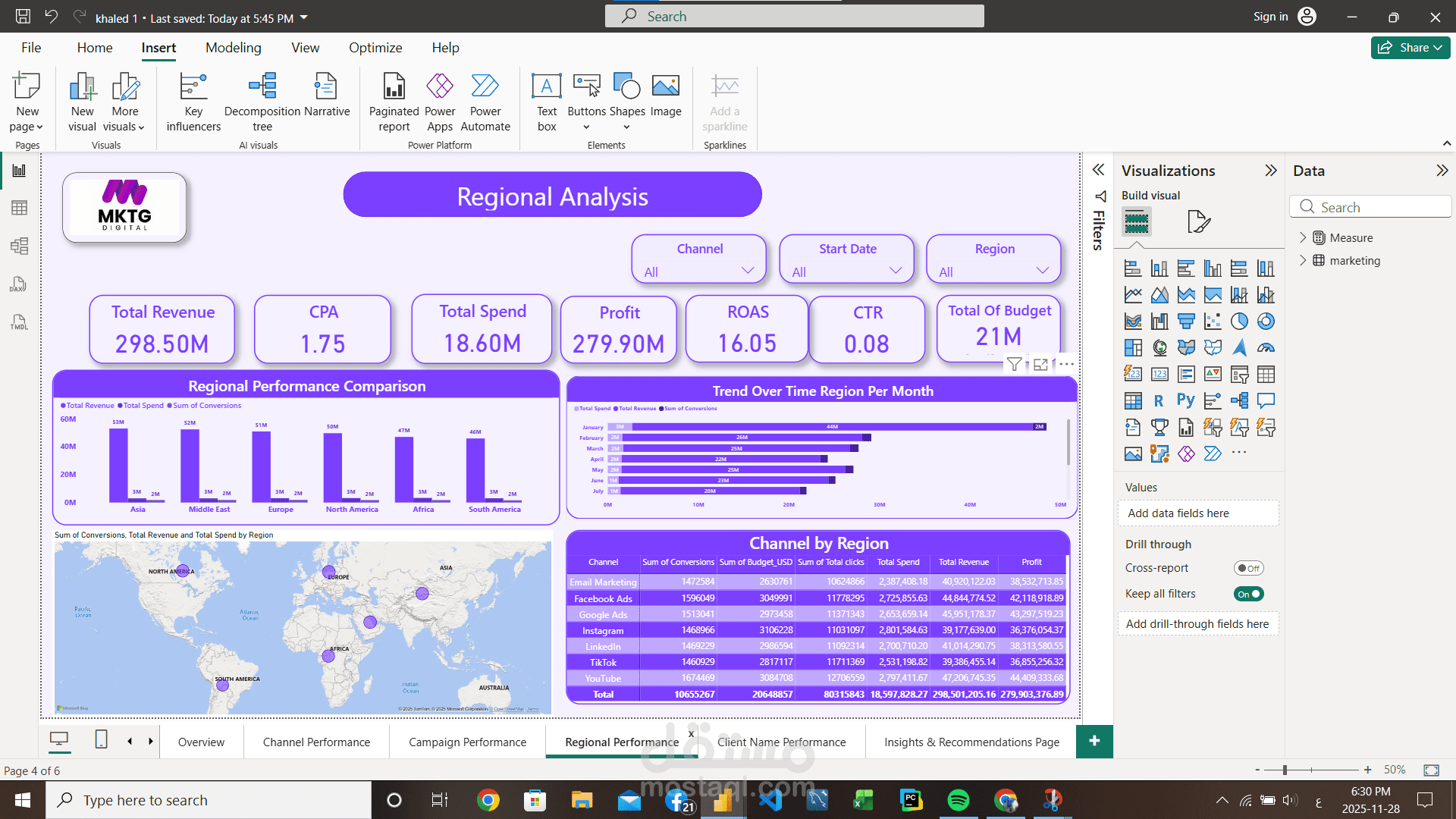Open the Region slicer dropdown
Screen dimensions: 1456x819
pyautogui.click(x=1042, y=271)
